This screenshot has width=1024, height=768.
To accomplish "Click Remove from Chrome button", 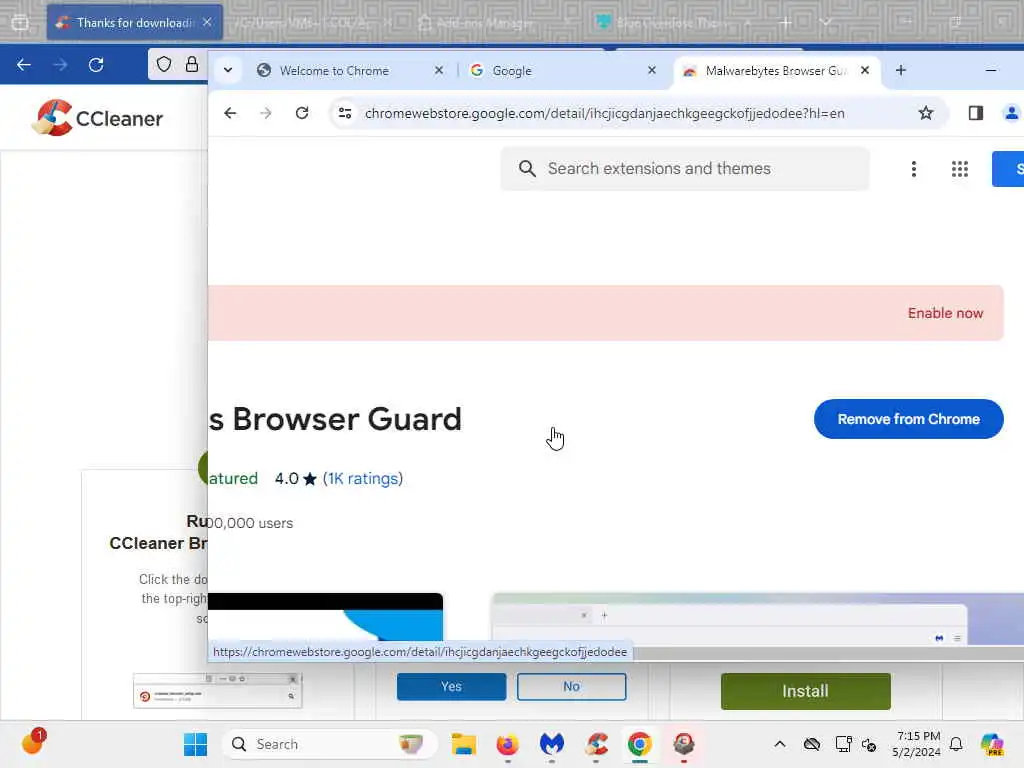I will 908,419.
